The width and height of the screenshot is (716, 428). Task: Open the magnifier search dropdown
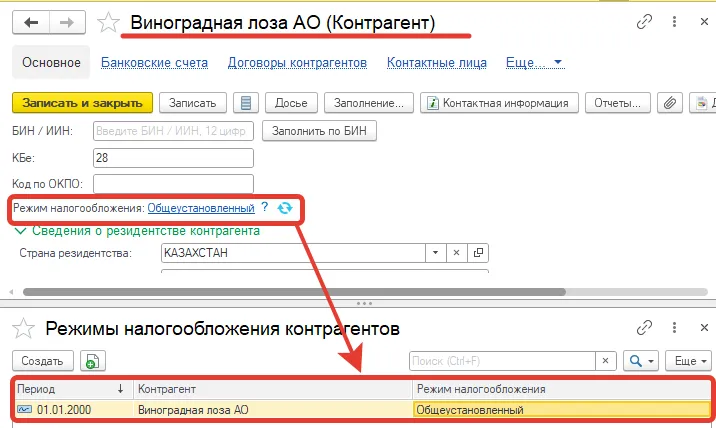pyautogui.click(x=641, y=361)
